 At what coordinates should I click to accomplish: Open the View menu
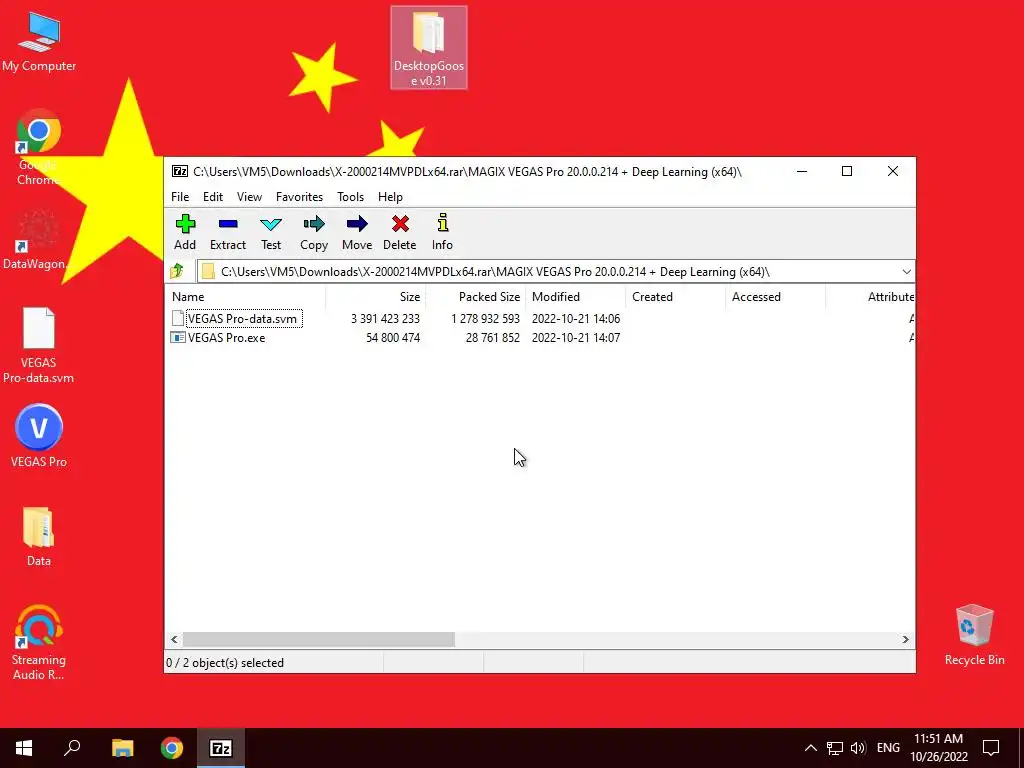[249, 197]
